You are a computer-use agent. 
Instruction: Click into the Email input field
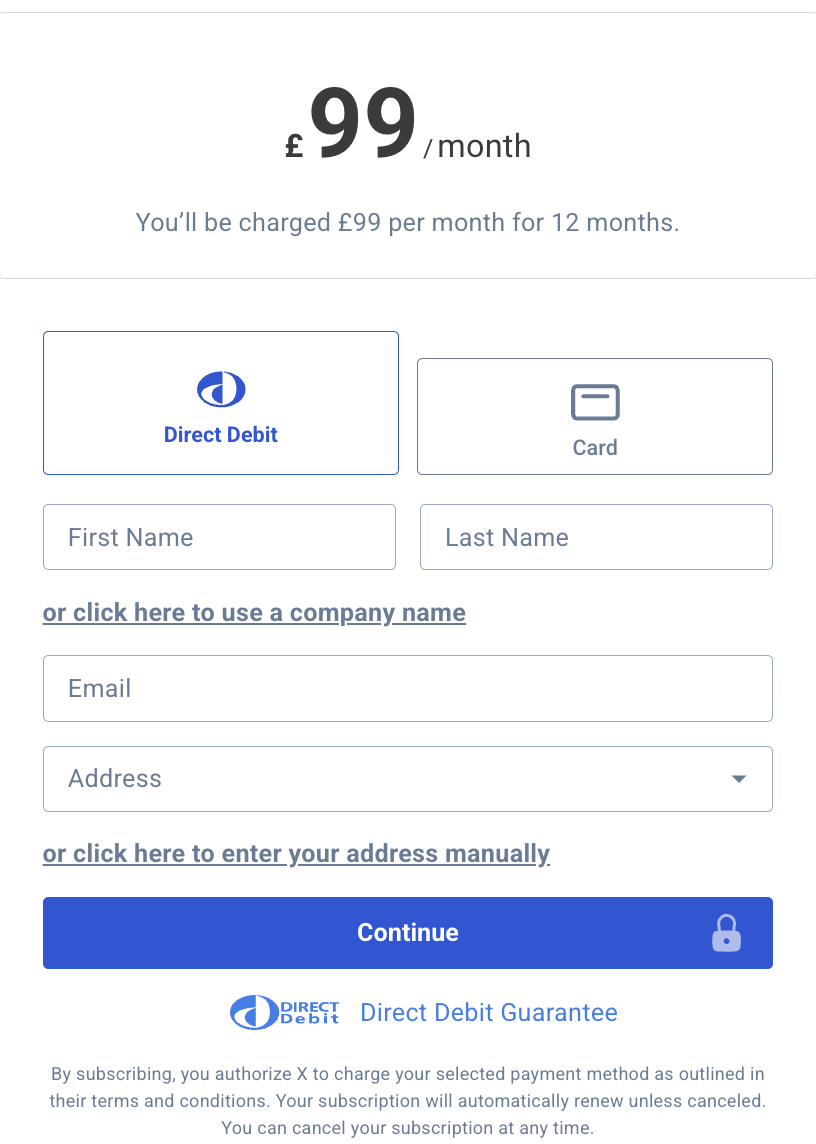[x=408, y=688]
